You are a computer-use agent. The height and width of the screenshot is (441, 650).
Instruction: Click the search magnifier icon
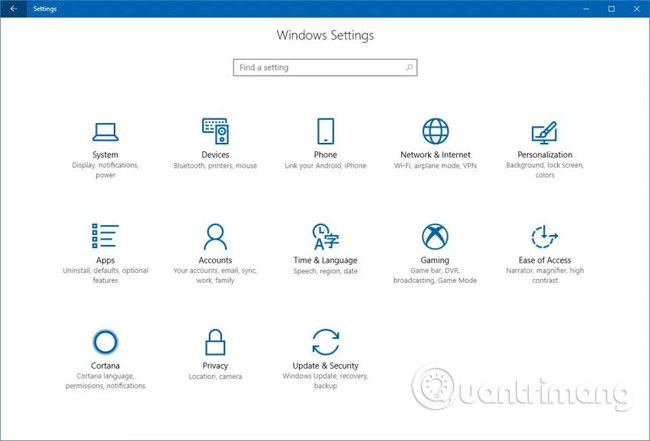click(409, 67)
